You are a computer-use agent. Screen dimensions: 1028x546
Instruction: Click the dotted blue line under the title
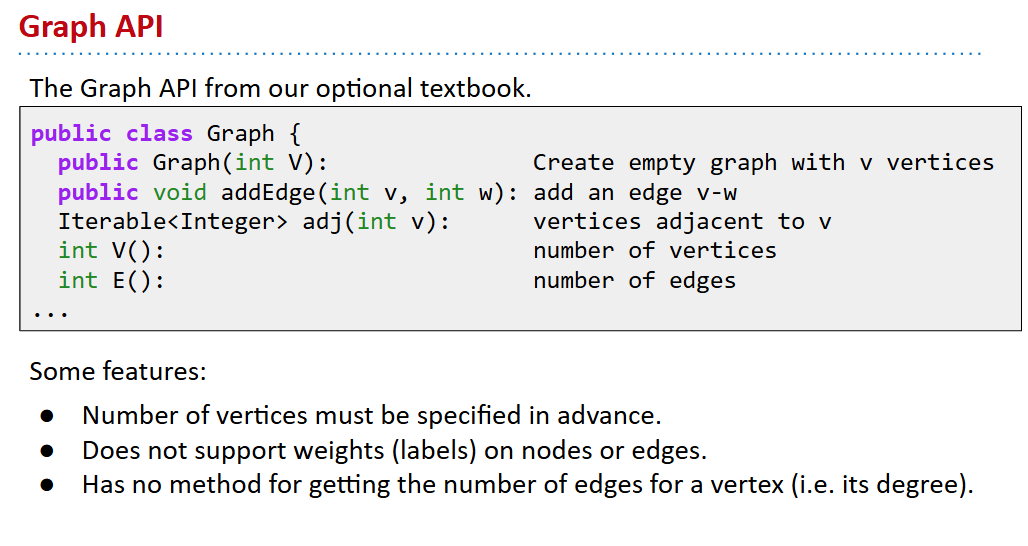[x=500, y=54]
